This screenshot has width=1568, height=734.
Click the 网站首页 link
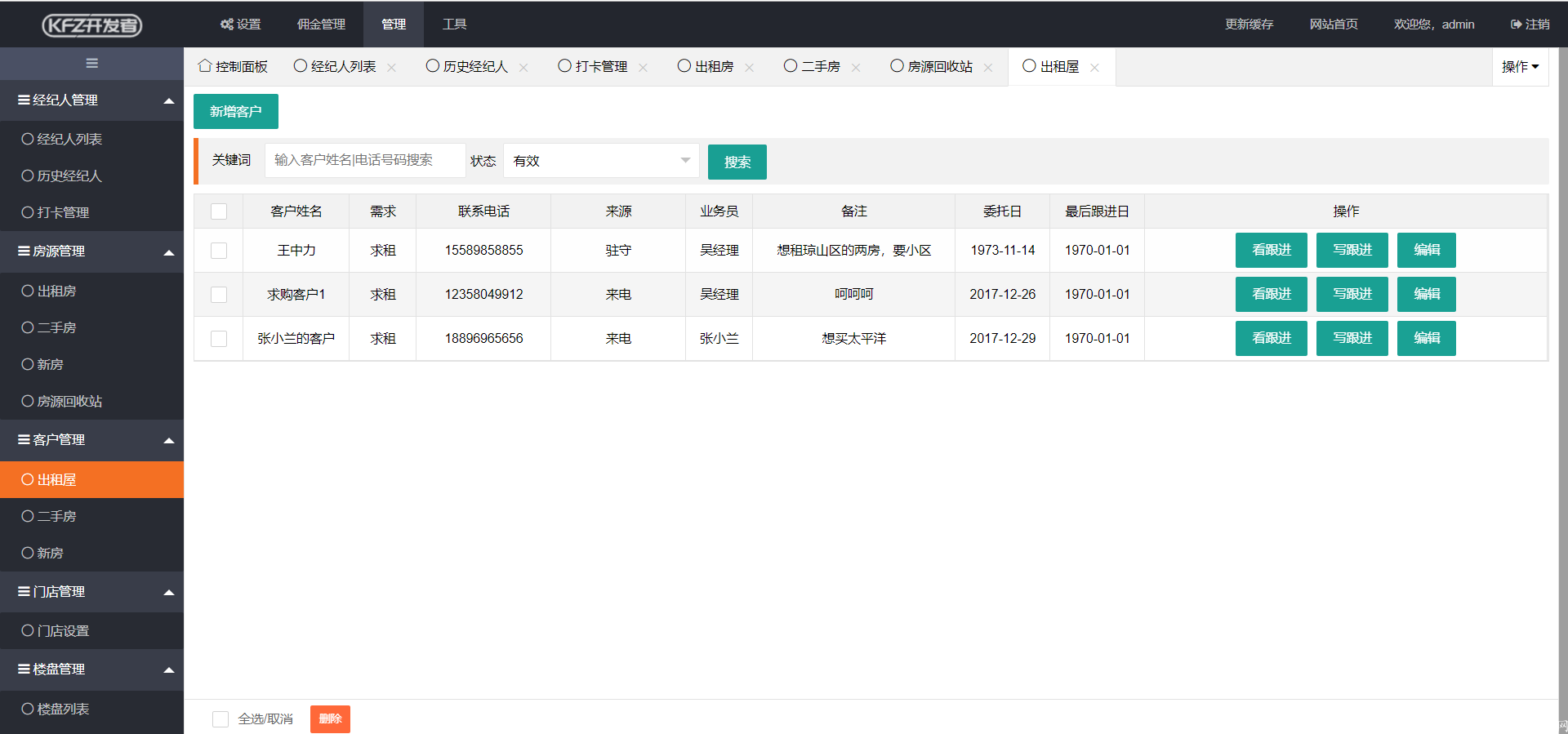coord(1334,24)
